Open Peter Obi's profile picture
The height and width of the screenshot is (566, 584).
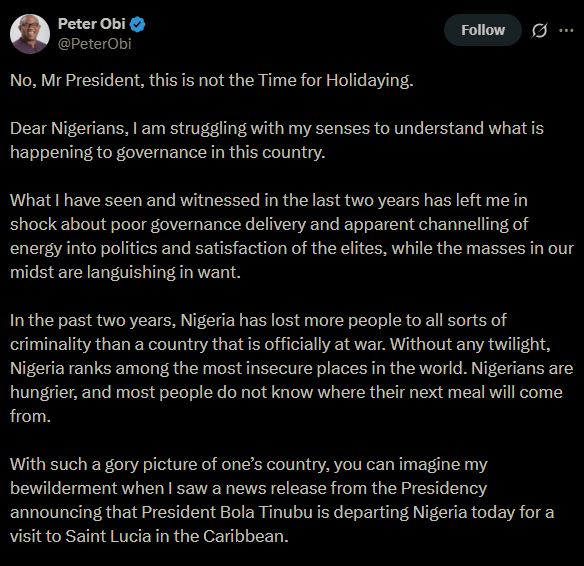[x=30, y=34]
